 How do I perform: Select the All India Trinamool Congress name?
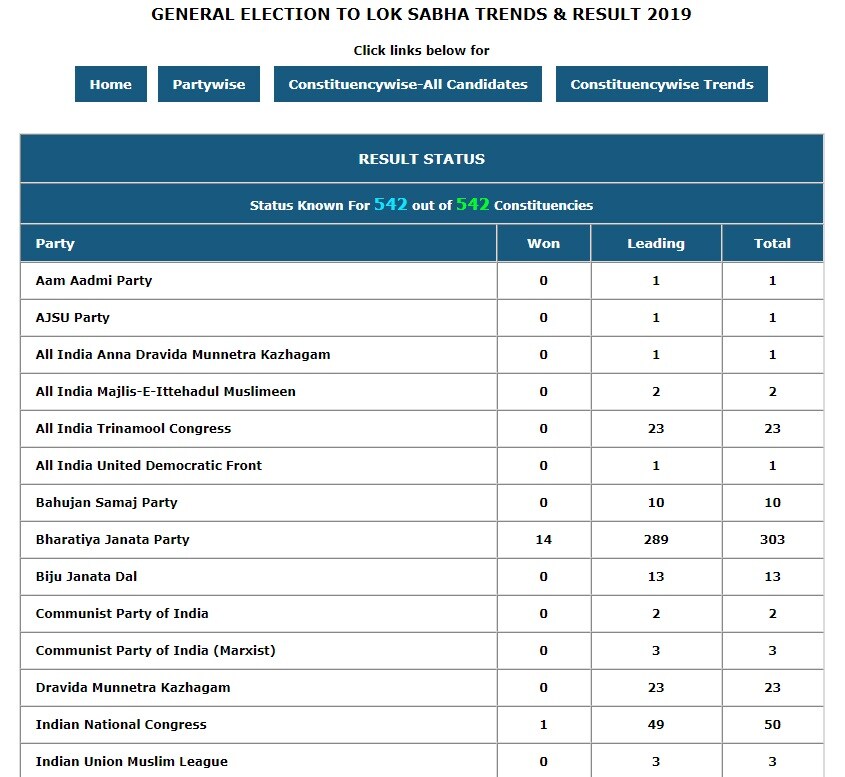[133, 428]
